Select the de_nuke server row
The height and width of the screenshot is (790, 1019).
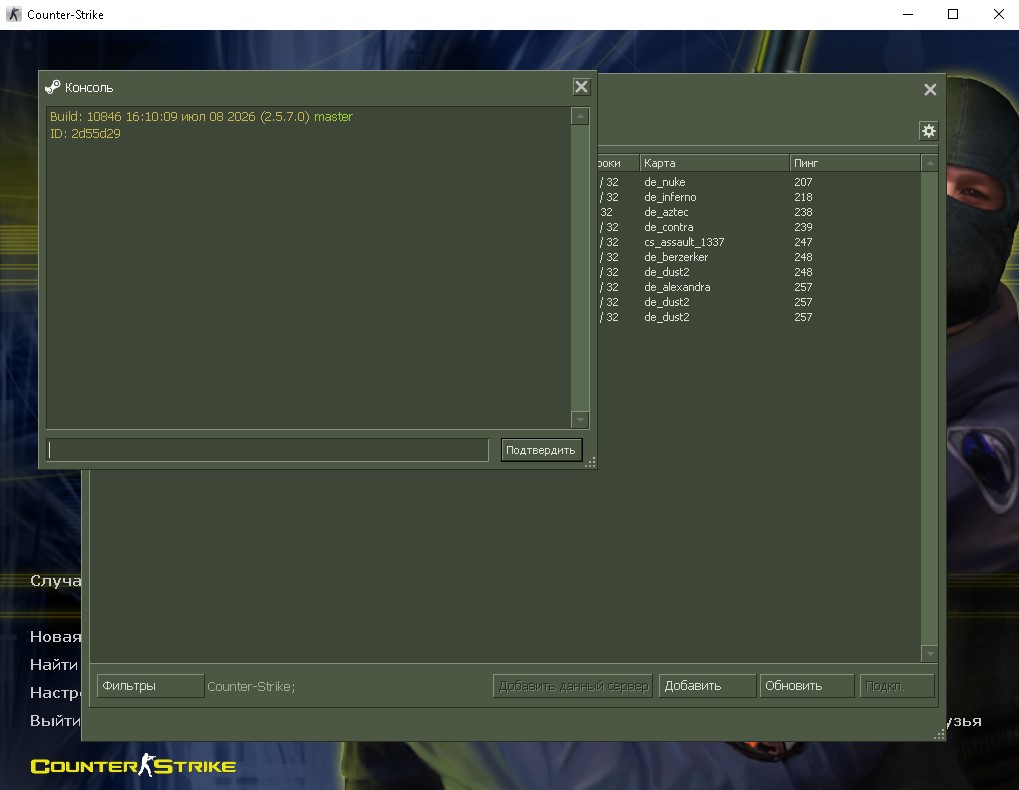point(758,182)
